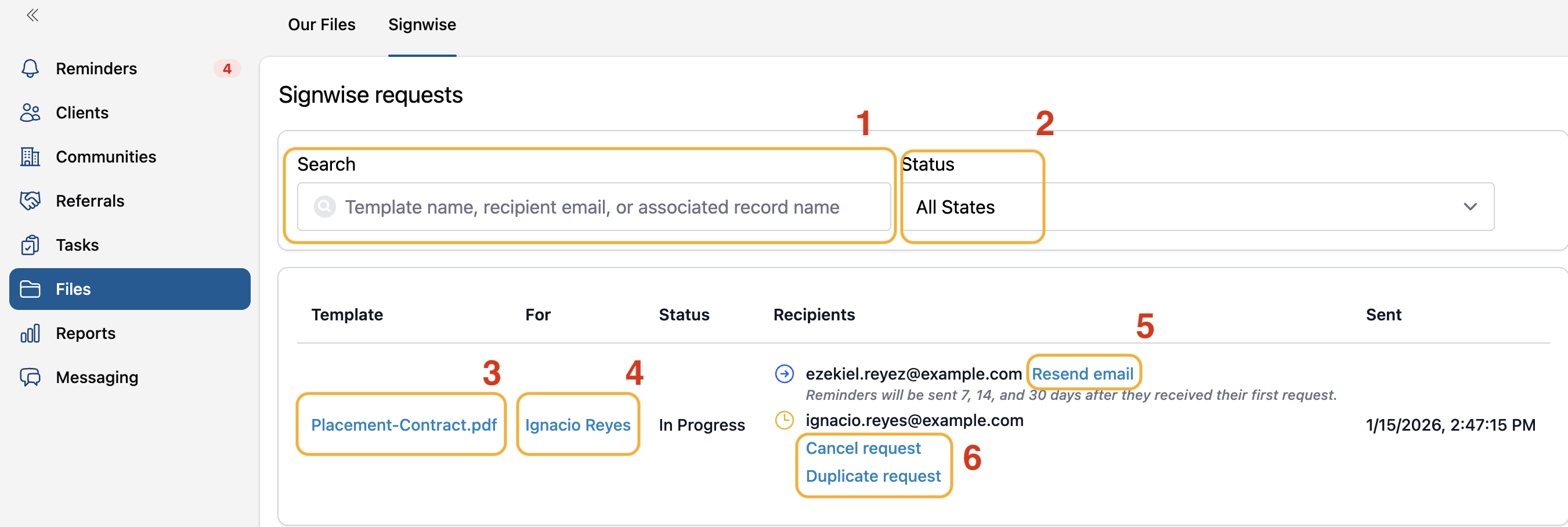This screenshot has height=527, width=1568.
Task: Click the ignacio.reyes@example.com recipient email
Action: click(914, 420)
